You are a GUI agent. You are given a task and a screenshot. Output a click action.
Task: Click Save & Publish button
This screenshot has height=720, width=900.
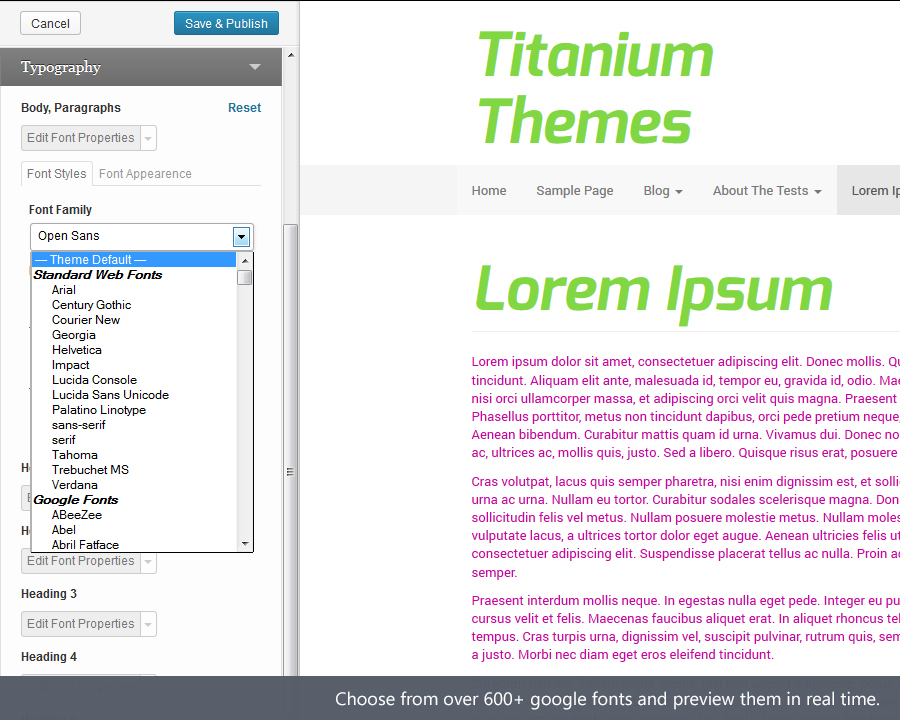click(x=226, y=24)
